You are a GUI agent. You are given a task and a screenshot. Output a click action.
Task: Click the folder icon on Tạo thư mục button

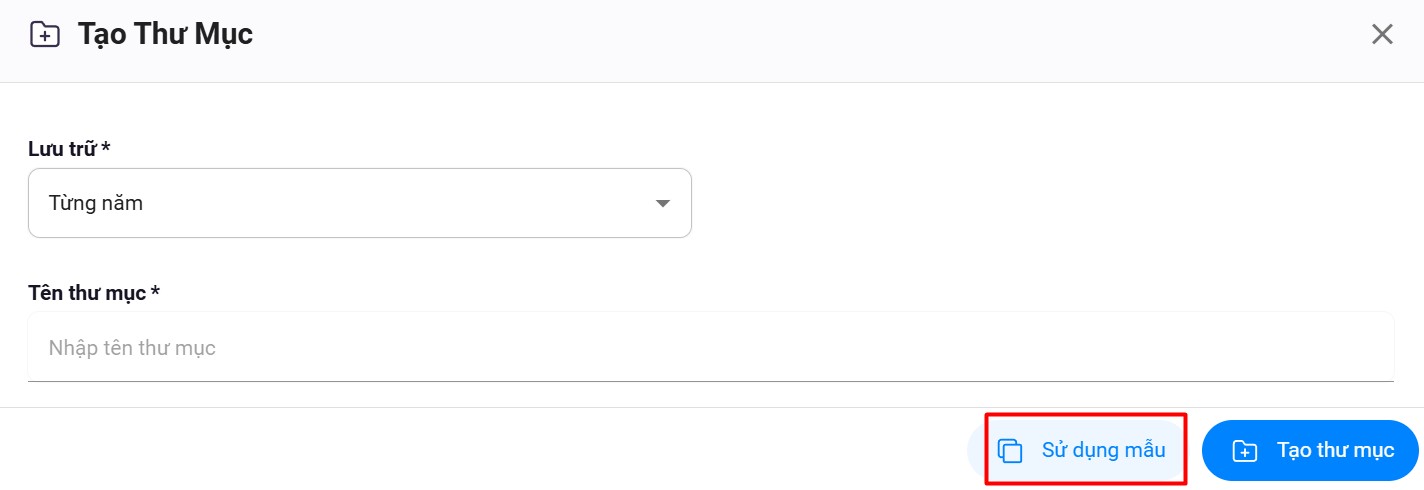[1244, 451]
